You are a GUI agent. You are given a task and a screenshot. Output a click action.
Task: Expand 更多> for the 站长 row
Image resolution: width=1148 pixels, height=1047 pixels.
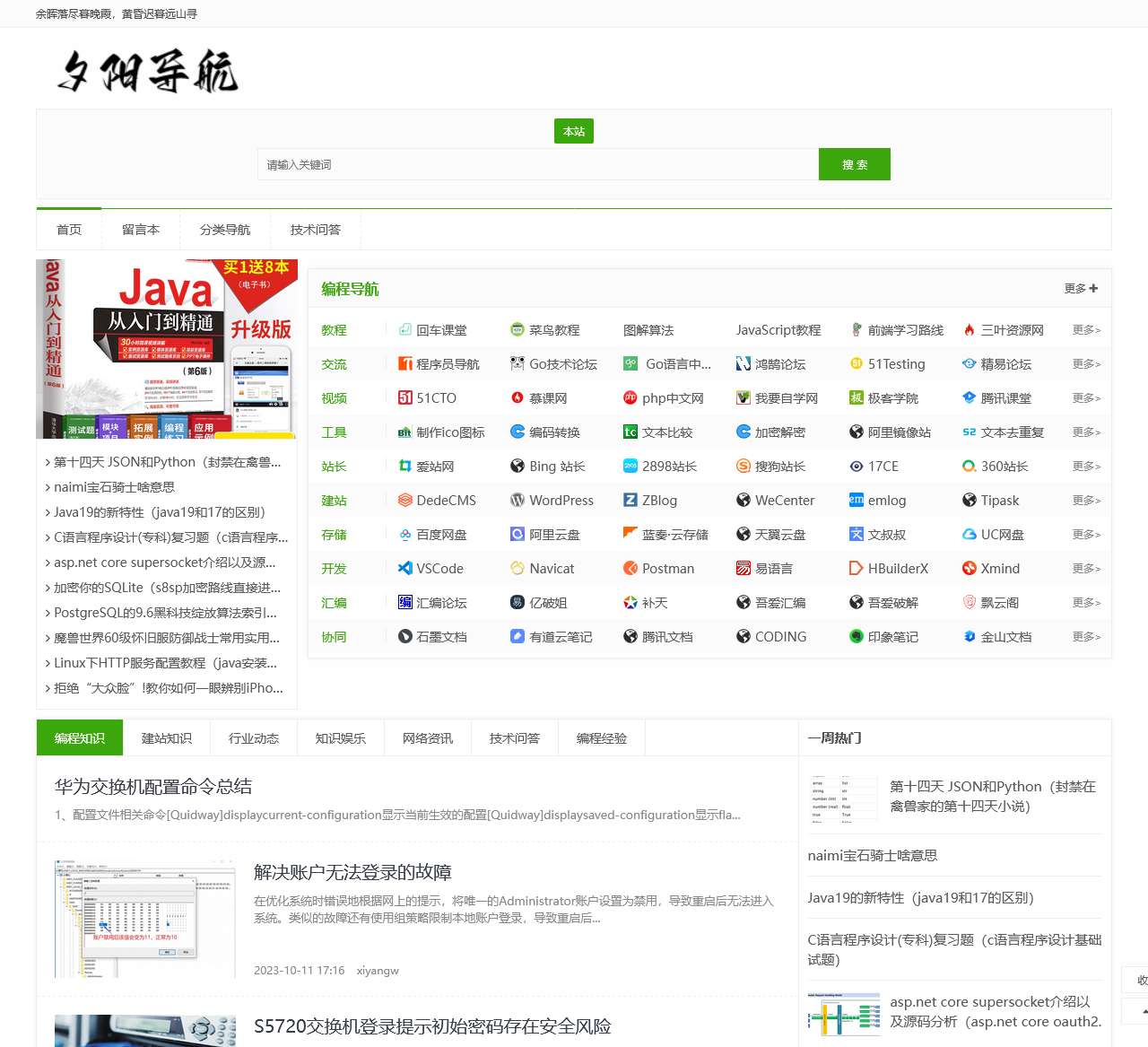pyautogui.click(x=1086, y=467)
